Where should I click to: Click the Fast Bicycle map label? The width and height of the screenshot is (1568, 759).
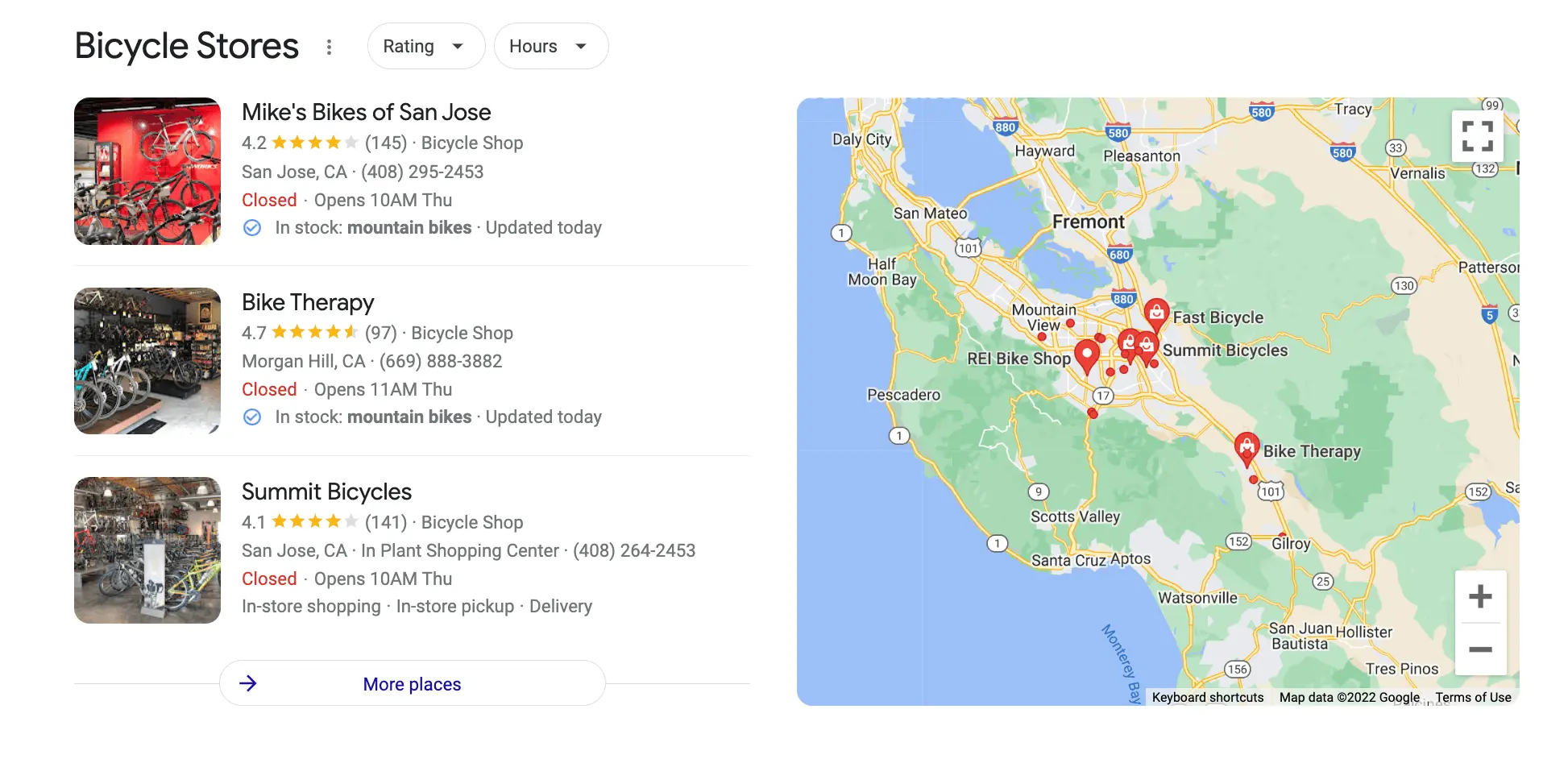1218,317
